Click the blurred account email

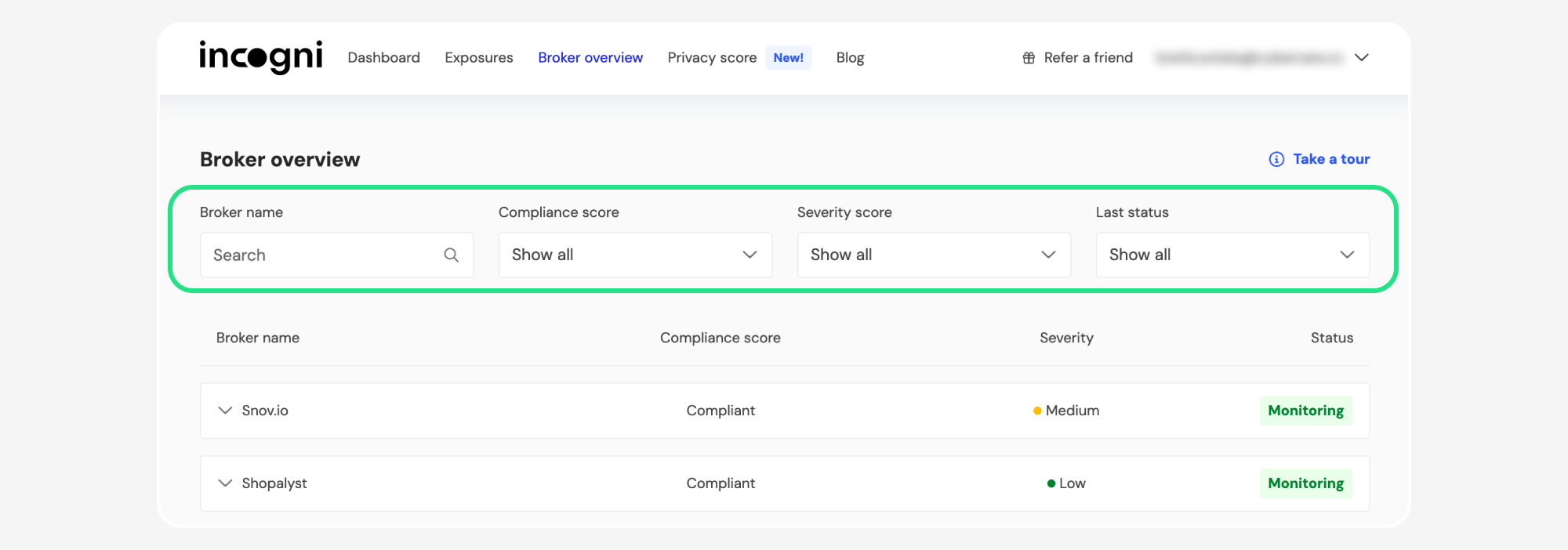pos(1249,58)
